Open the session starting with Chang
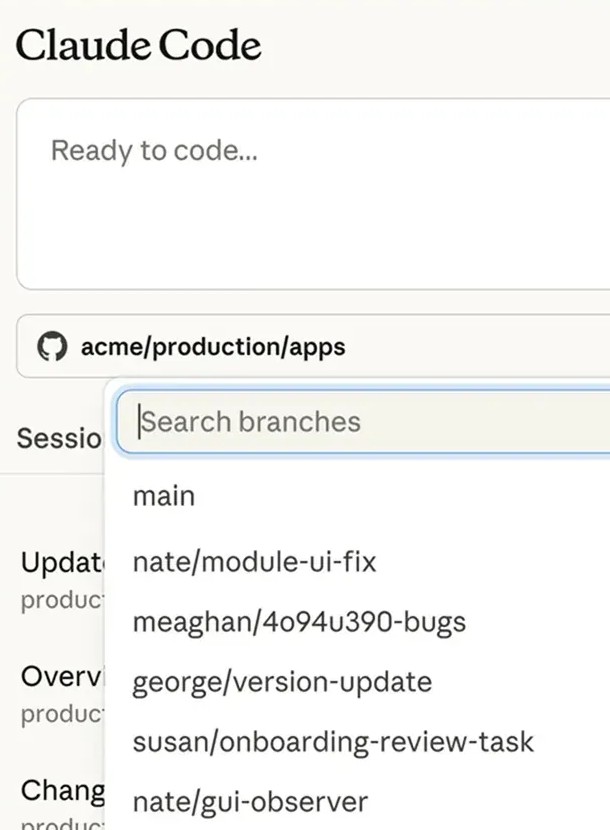Viewport: 610px width, 830px height. [x=62, y=805]
